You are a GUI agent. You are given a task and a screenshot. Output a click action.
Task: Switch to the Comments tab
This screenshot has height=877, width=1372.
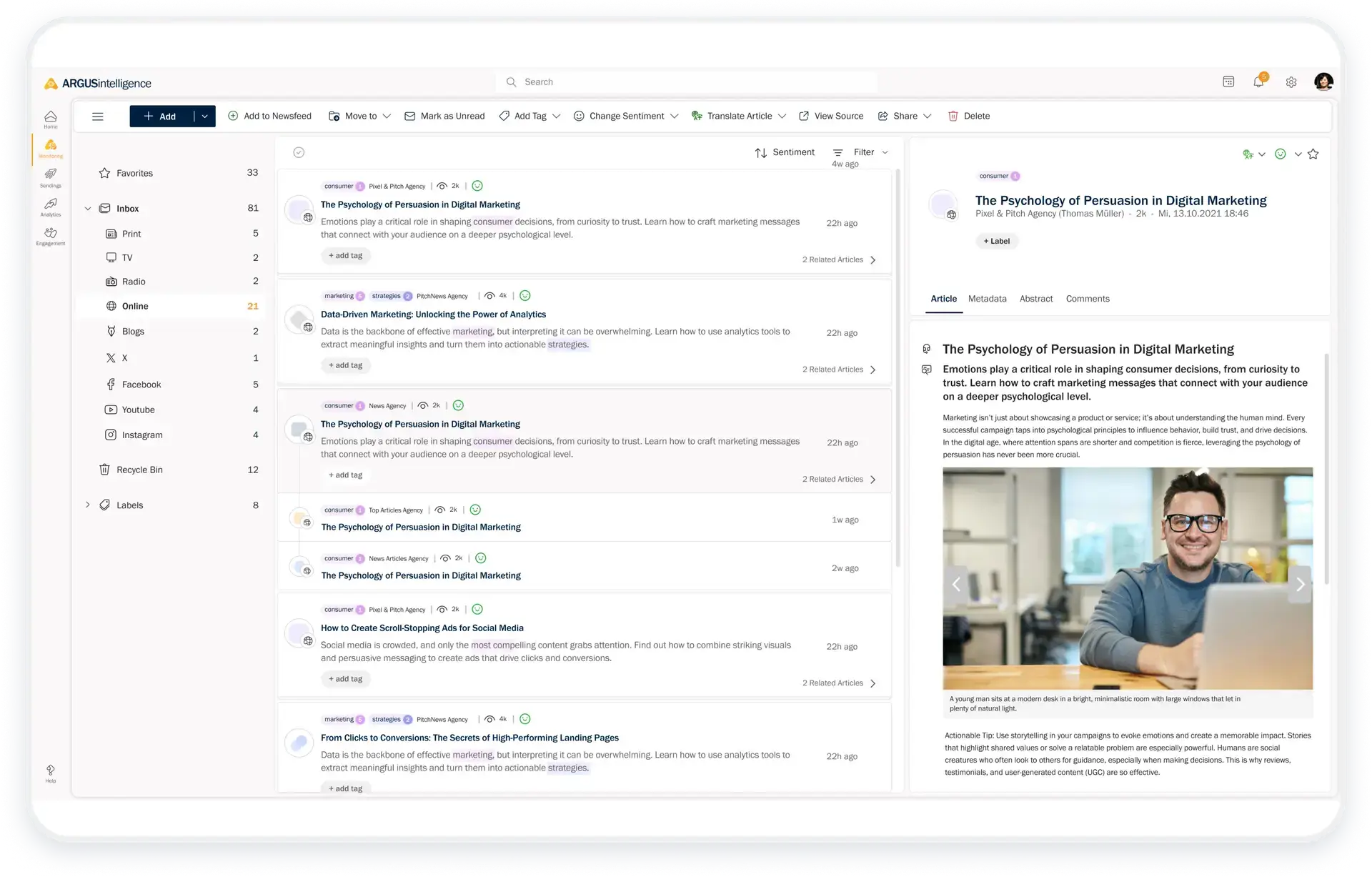[1087, 299]
